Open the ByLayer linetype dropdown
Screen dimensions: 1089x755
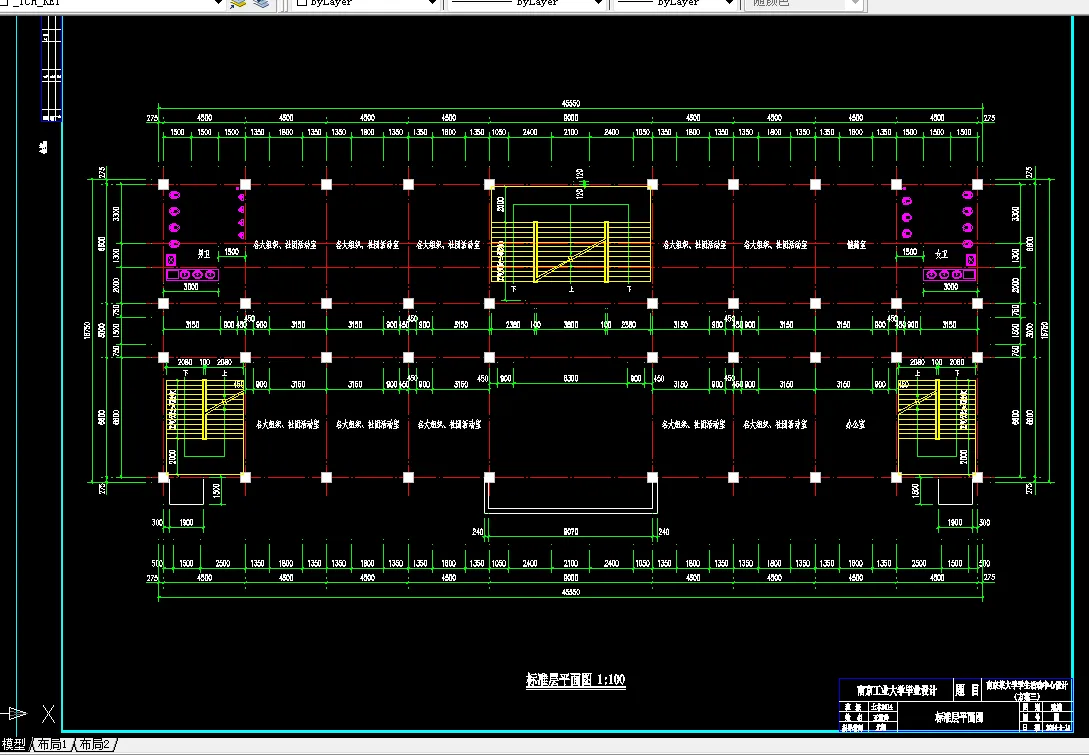(x=597, y=3)
